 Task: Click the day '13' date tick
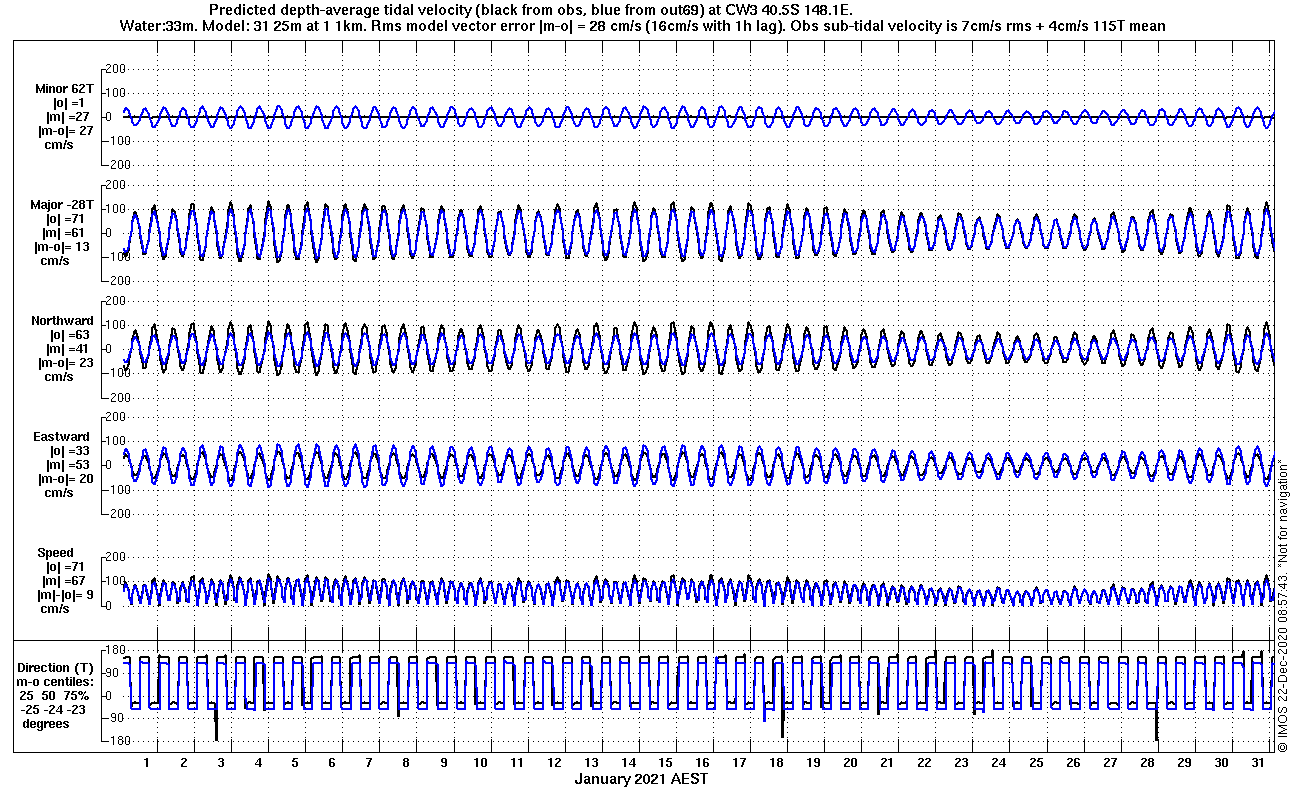[591, 763]
